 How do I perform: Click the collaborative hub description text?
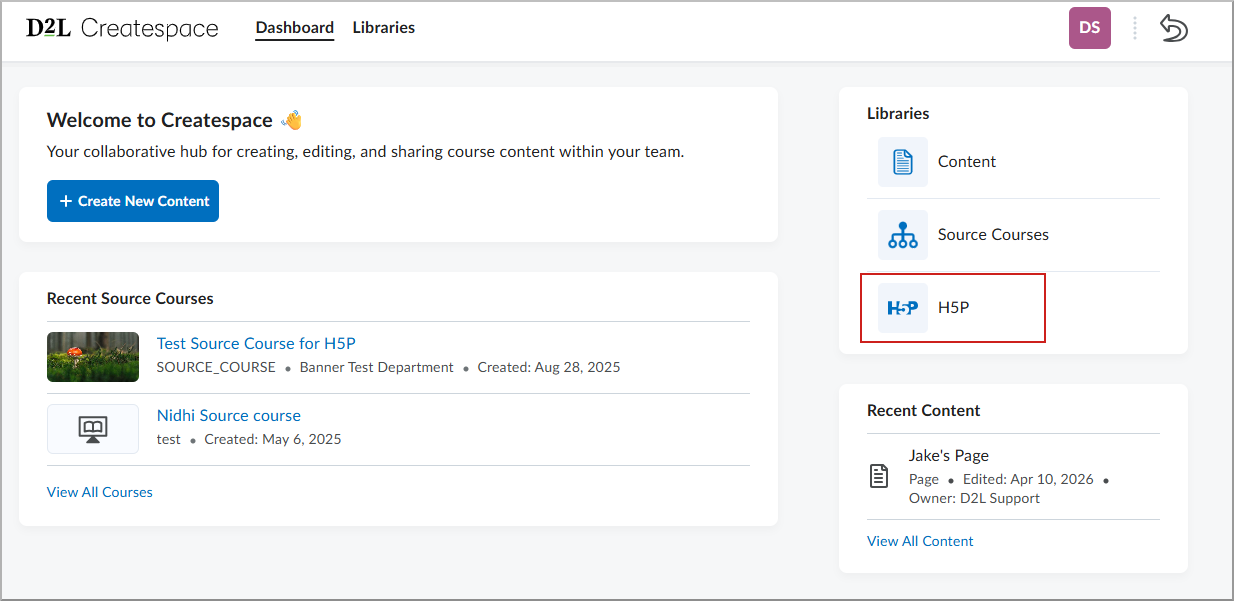point(366,153)
